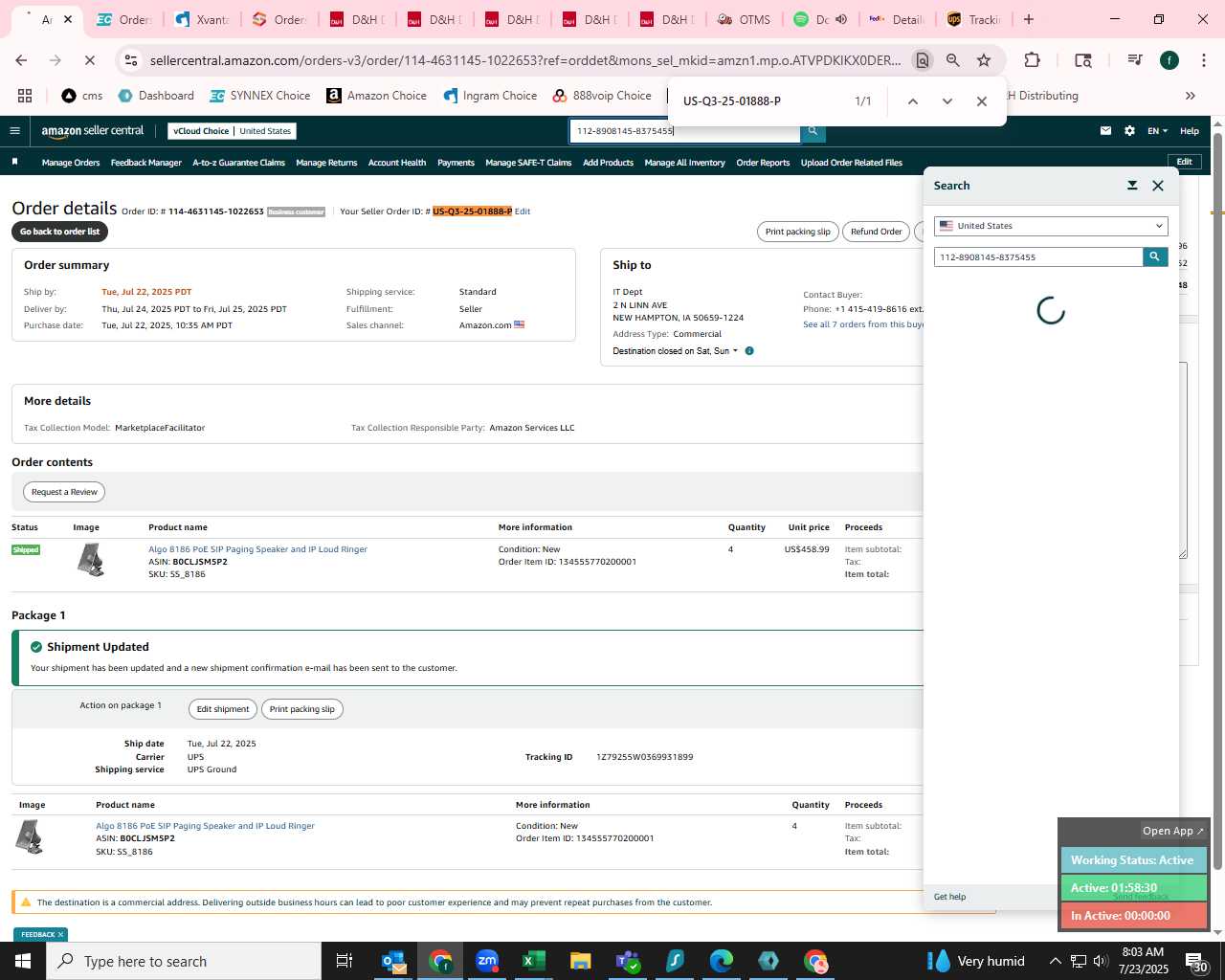
Task: Click the Open App button in the tracker widget
Action: [x=1172, y=831]
